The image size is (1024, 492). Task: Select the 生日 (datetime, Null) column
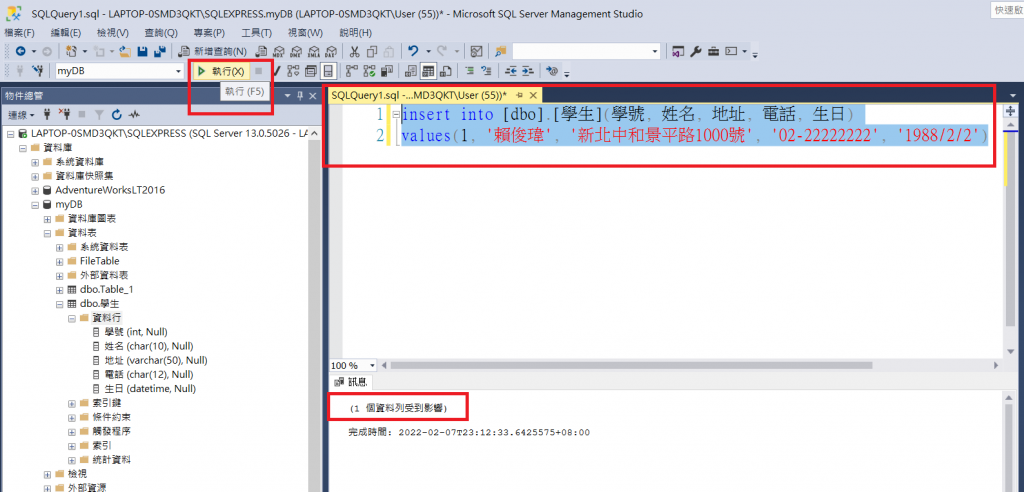click(x=144, y=388)
